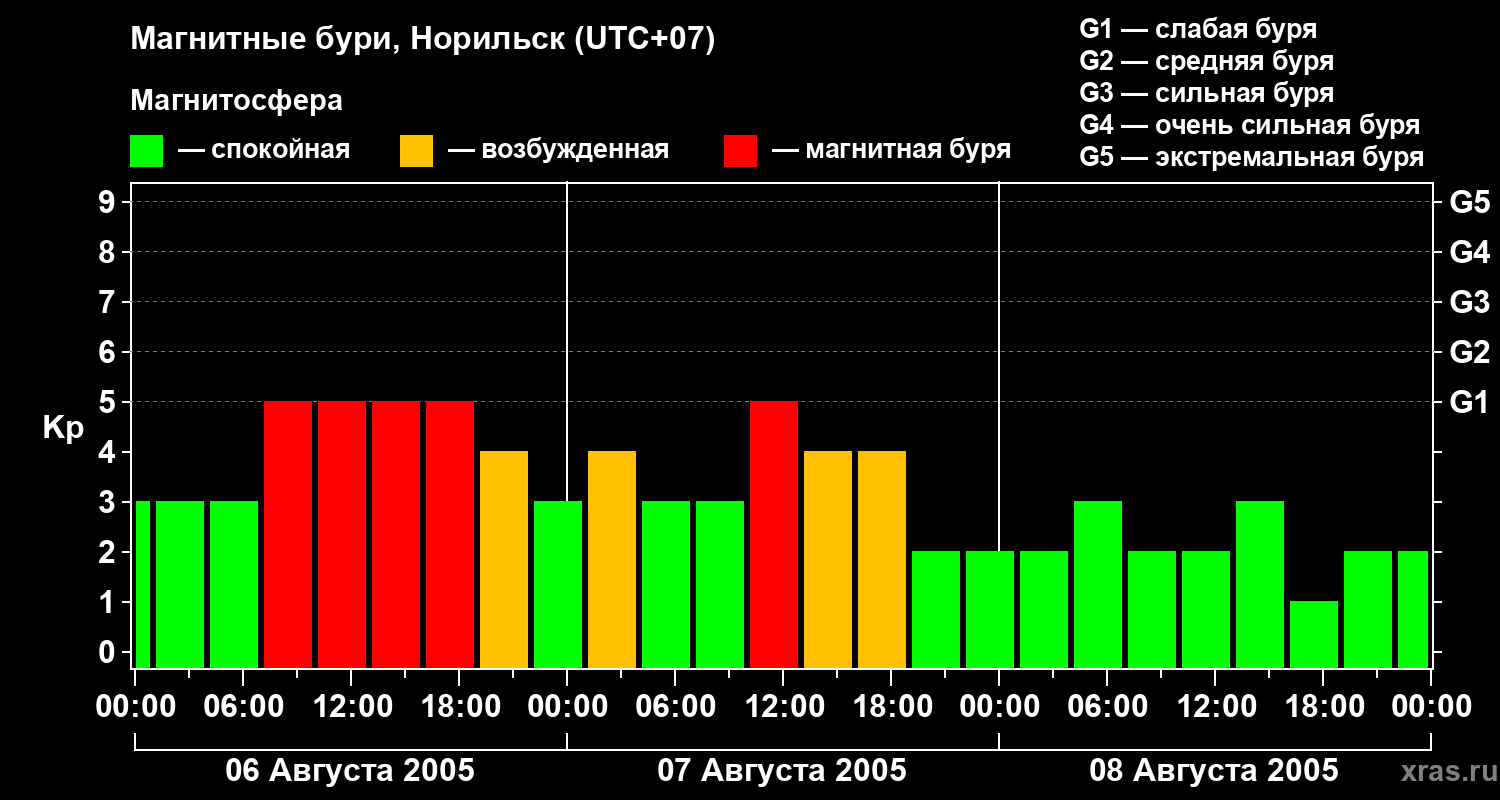
Task: Click the '5' value on the Kp axis
Action: 109,402
